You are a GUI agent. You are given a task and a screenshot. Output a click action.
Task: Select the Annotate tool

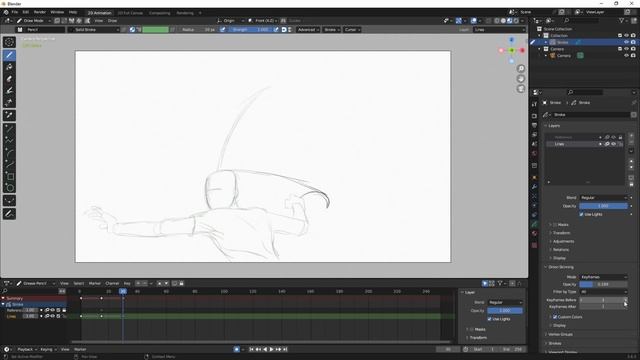(9, 213)
